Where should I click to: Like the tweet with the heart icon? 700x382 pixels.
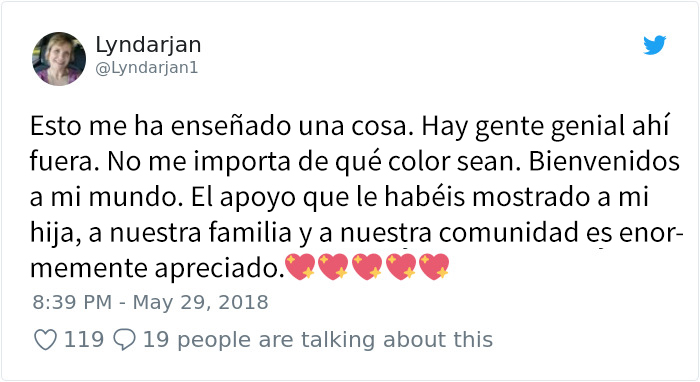(46, 340)
